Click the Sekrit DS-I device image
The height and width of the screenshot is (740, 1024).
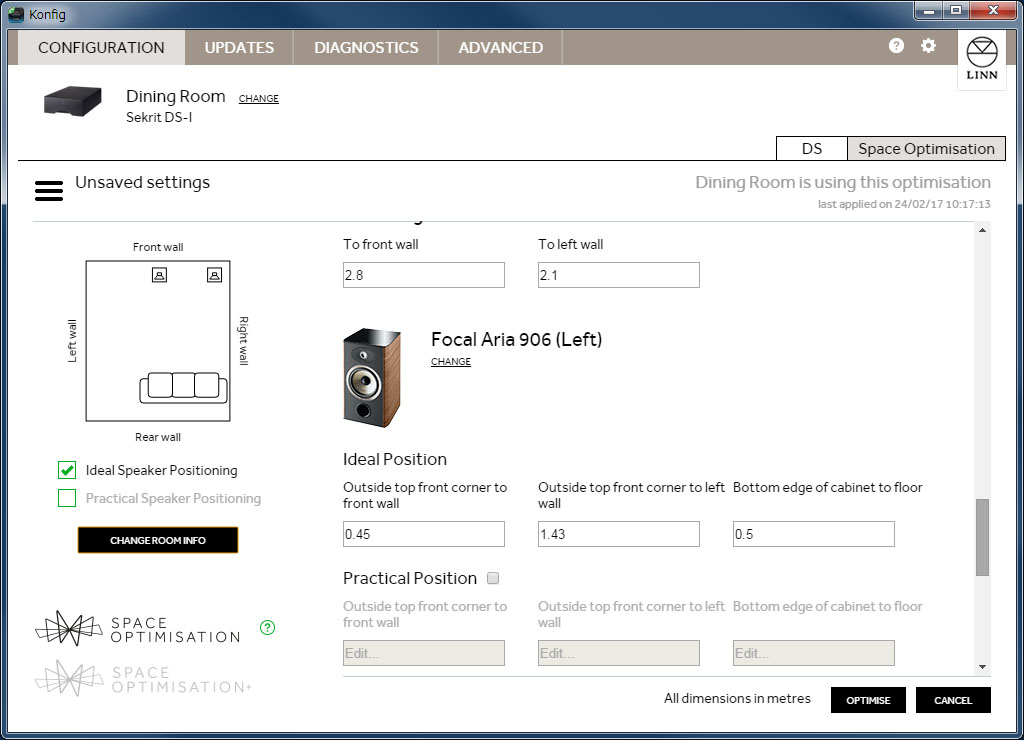coord(72,102)
